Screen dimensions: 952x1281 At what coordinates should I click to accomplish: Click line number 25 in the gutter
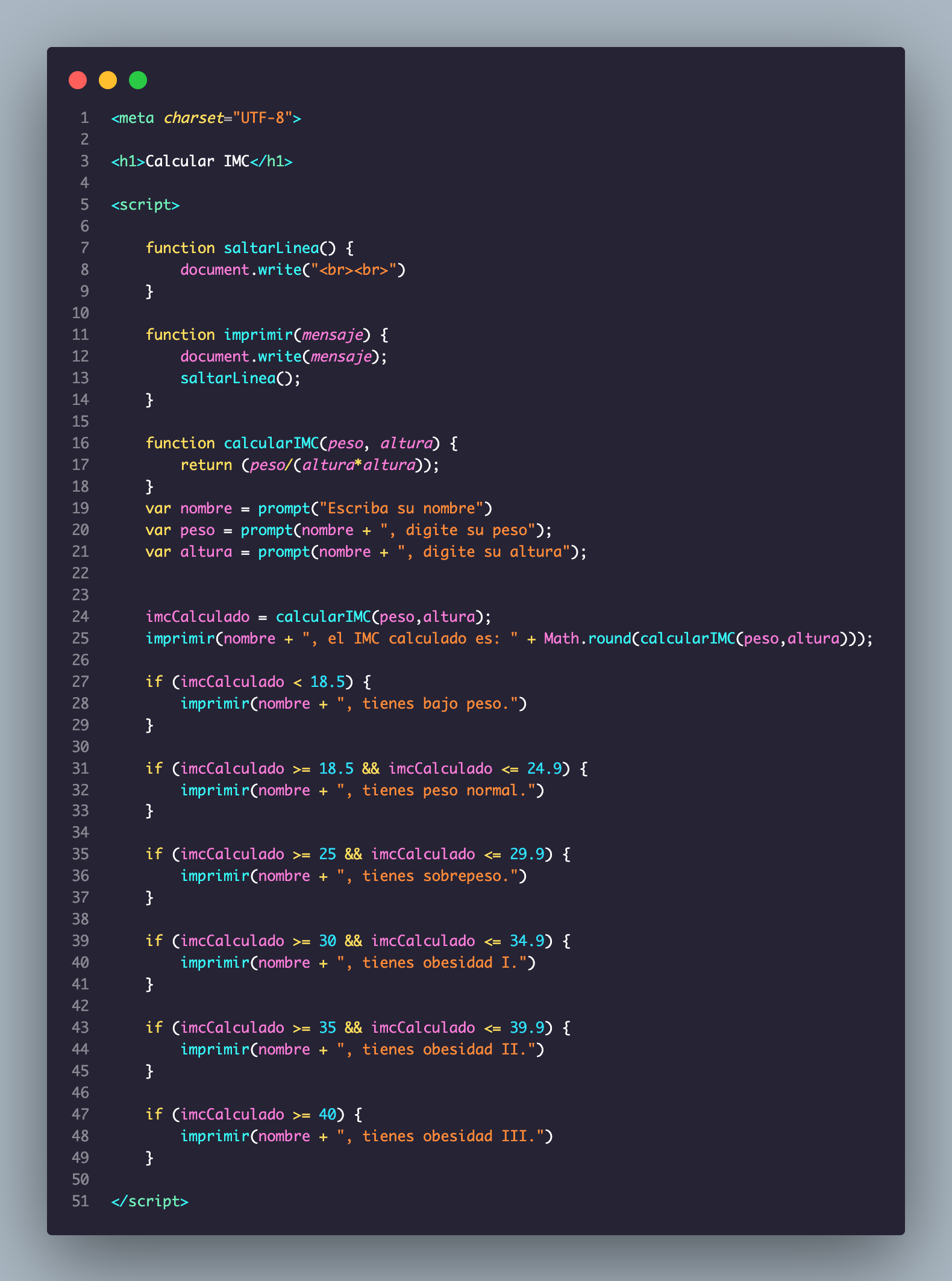(80, 639)
